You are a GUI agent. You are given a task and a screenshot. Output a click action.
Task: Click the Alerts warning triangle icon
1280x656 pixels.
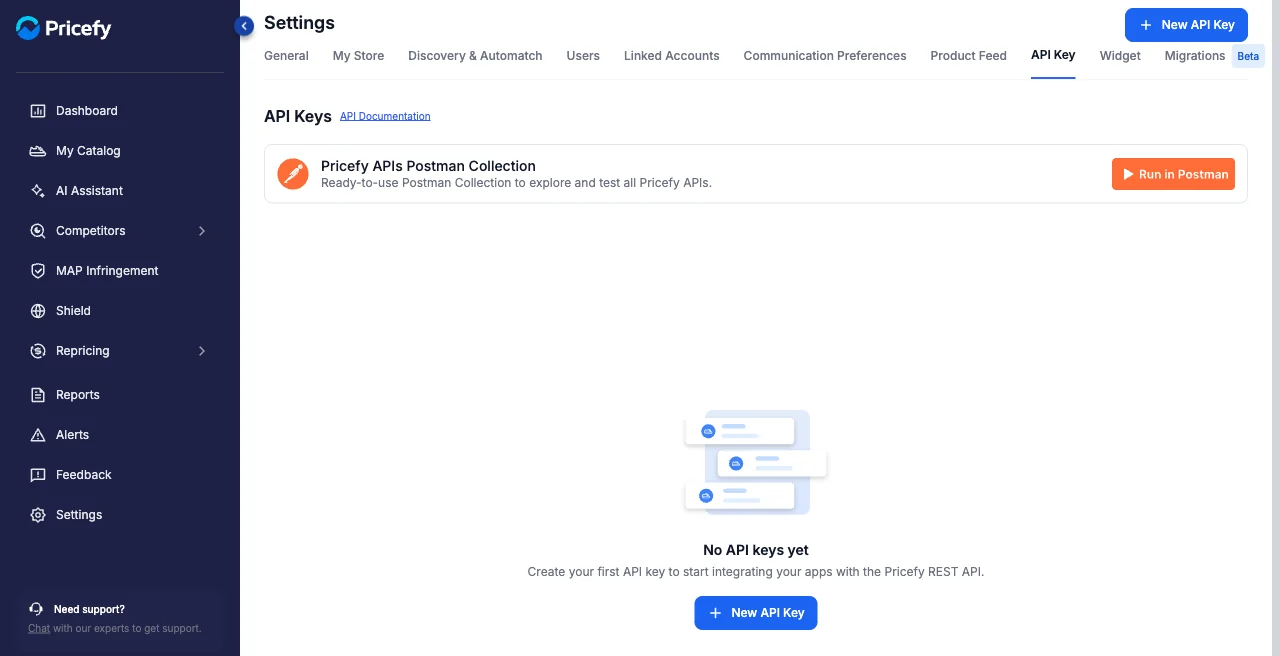click(38, 435)
